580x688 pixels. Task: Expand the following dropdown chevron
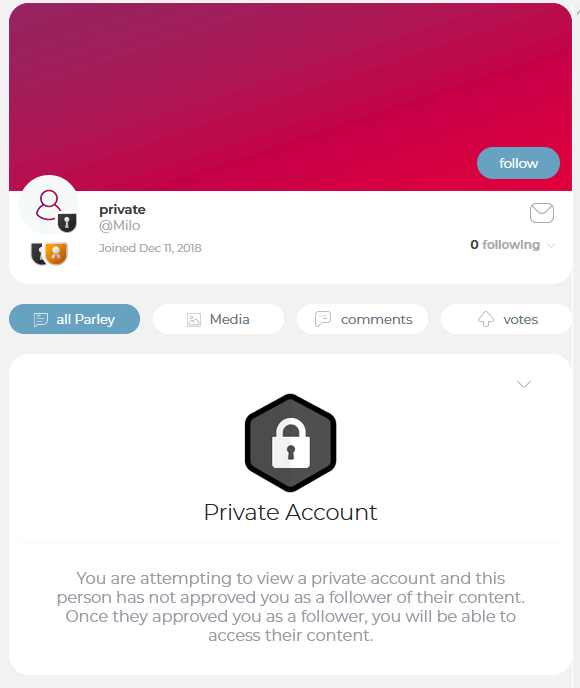[x=551, y=245]
